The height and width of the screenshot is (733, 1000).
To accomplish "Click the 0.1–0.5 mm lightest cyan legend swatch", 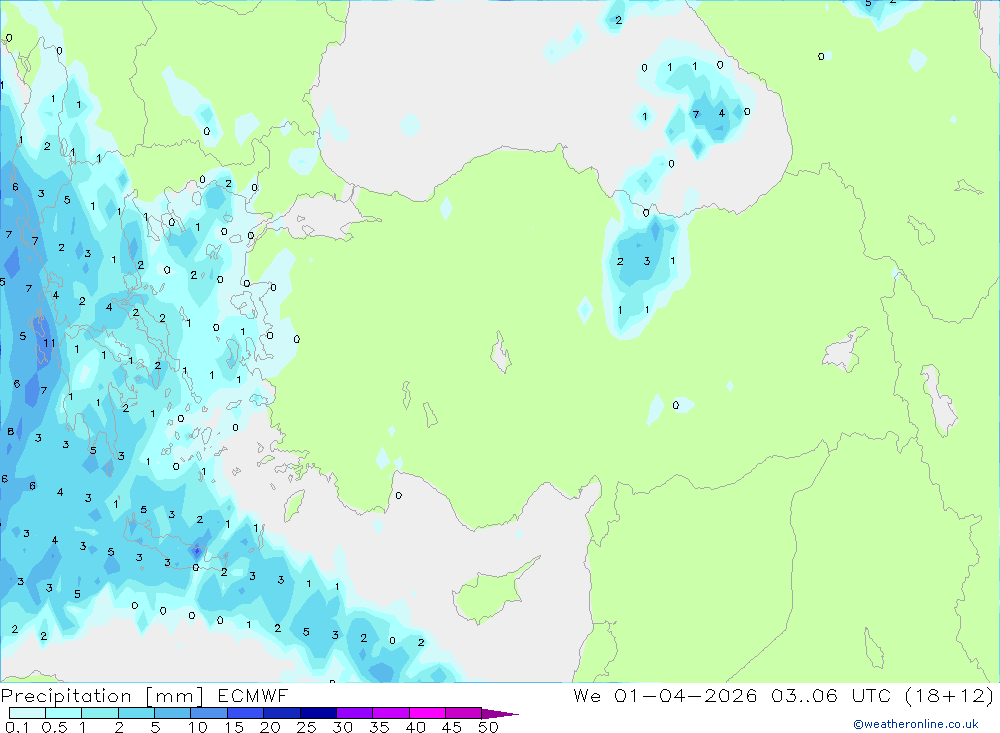I will coord(27,713).
